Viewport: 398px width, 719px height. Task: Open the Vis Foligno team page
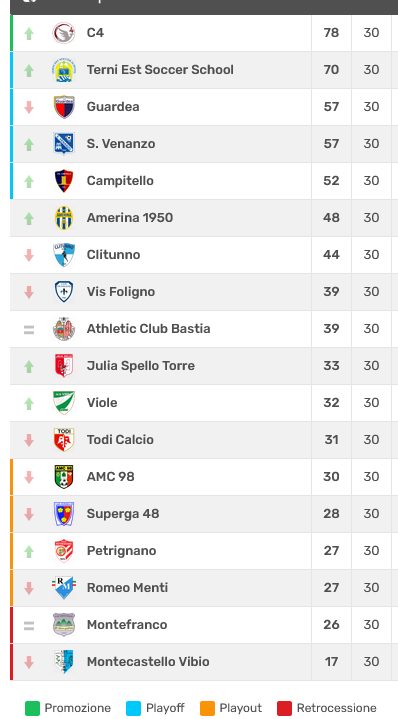(121, 292)
